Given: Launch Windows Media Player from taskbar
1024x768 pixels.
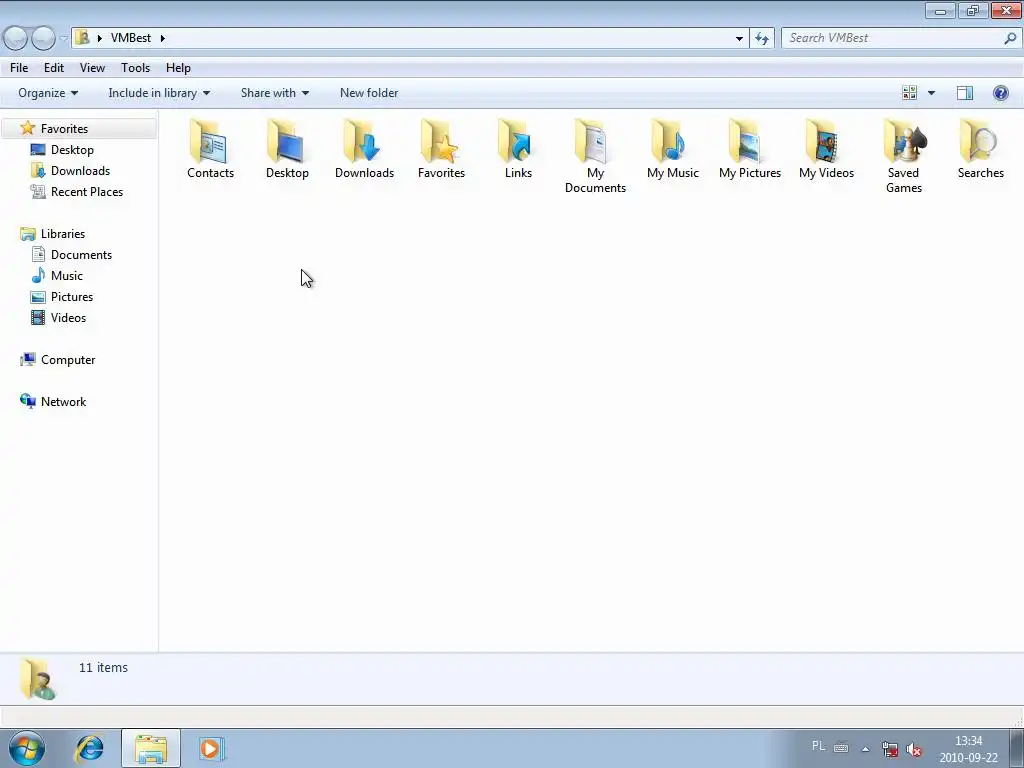Looking at the screenshot, I should click(211, 748).
